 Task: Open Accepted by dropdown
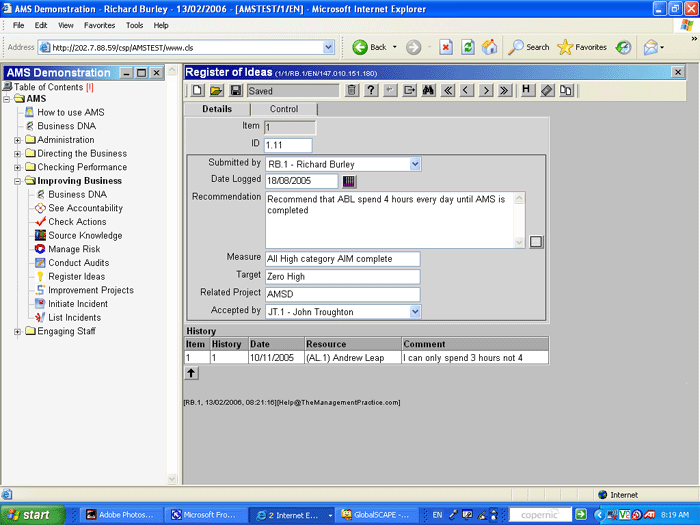click(415, 312)
